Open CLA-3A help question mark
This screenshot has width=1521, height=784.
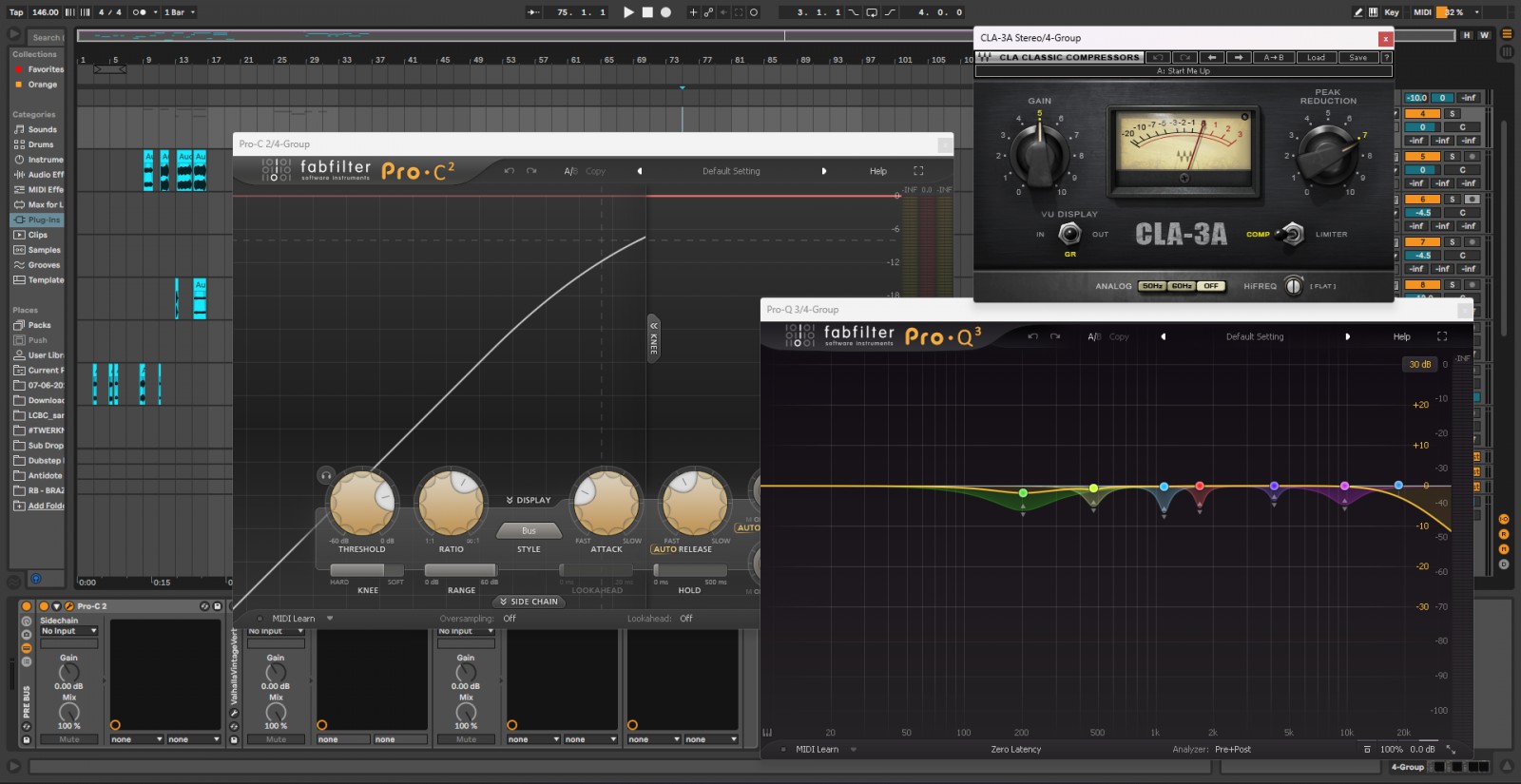1386,57
